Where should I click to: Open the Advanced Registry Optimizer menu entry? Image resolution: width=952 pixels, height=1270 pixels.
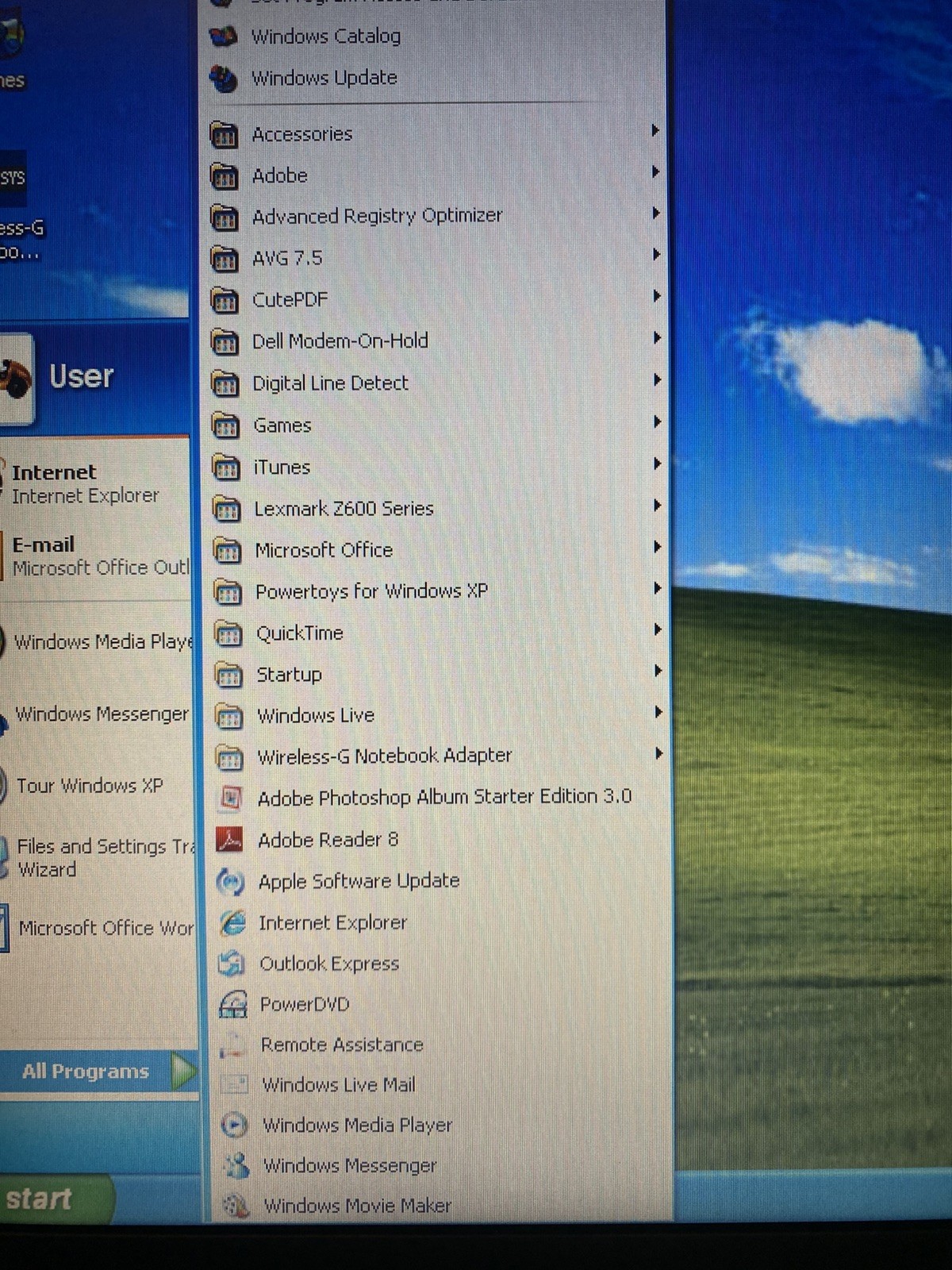436,216
